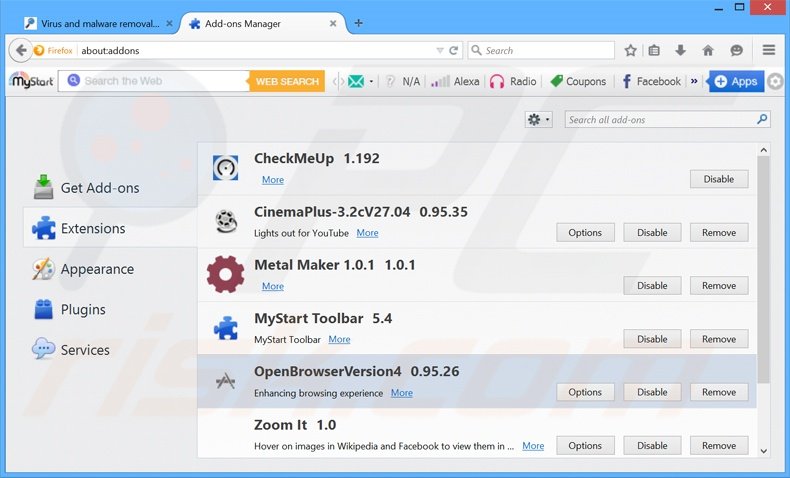Click the back navigation arrow

pyautogui.click(x=20, y=50)
